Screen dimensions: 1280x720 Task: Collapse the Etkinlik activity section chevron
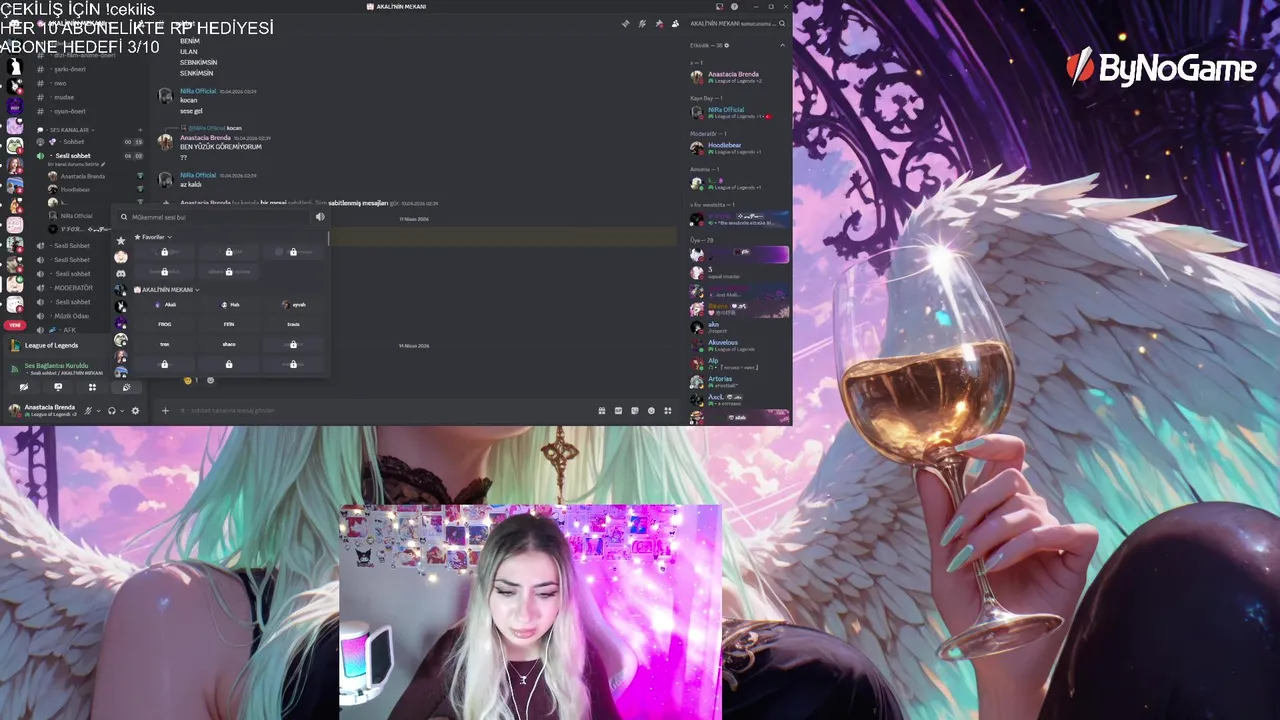coord(782,45)
